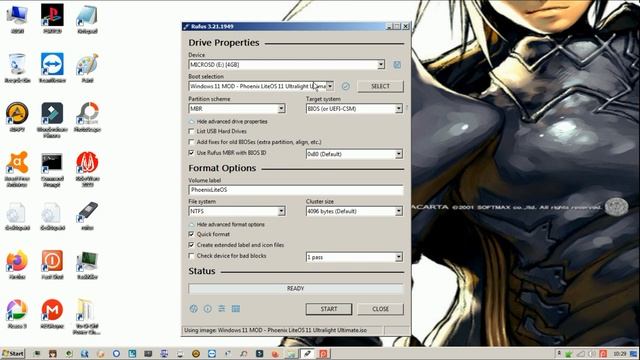The width and height of the screenshot is (640, 360).
Task: Collapse Hide advanced format options
Action: [x=227, y=224]
